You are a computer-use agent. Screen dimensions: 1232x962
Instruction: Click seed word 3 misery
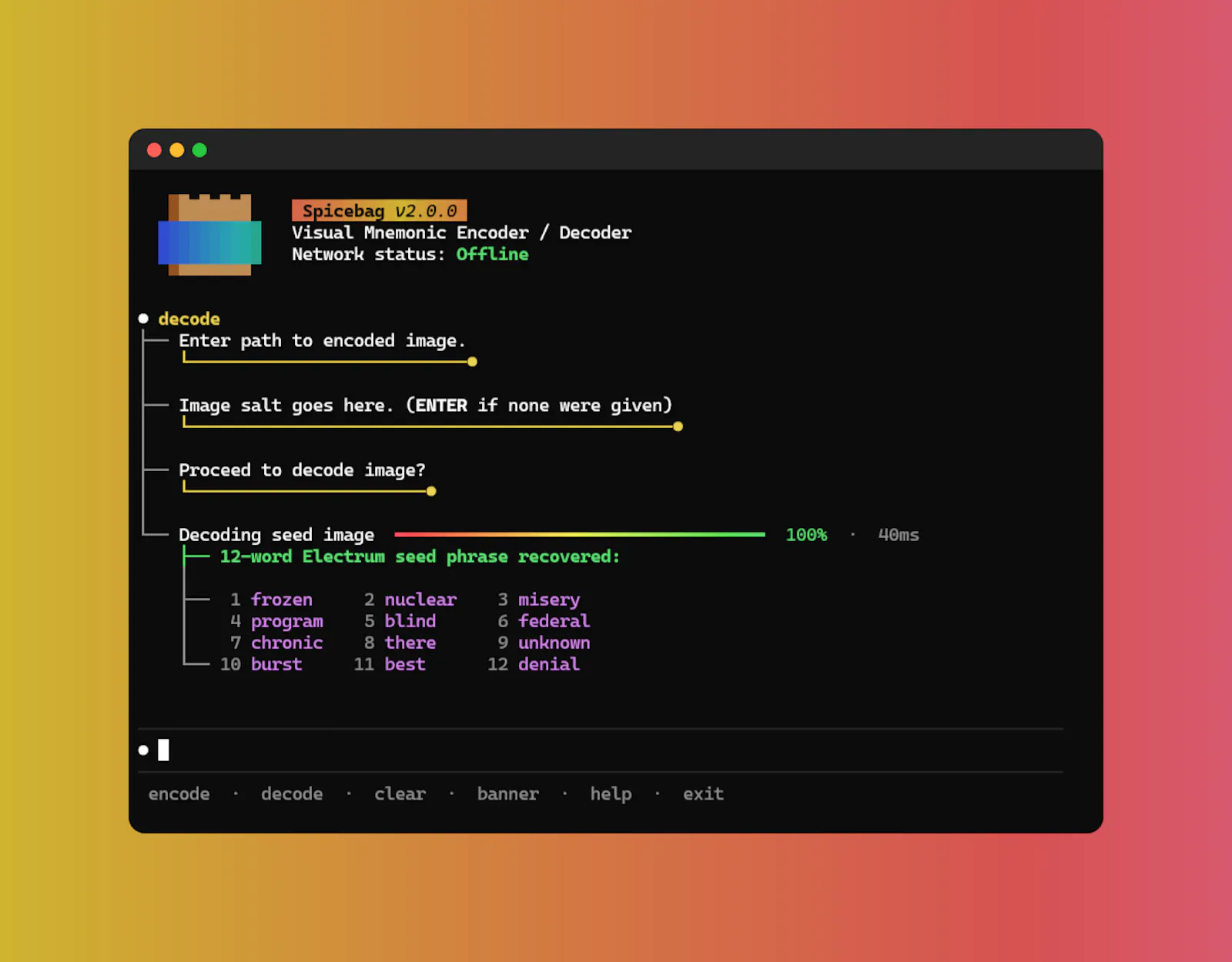click(x=549, y=600)
